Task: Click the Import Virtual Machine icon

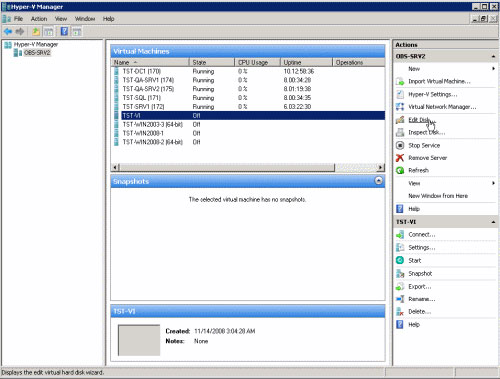Action: point(400,81)
